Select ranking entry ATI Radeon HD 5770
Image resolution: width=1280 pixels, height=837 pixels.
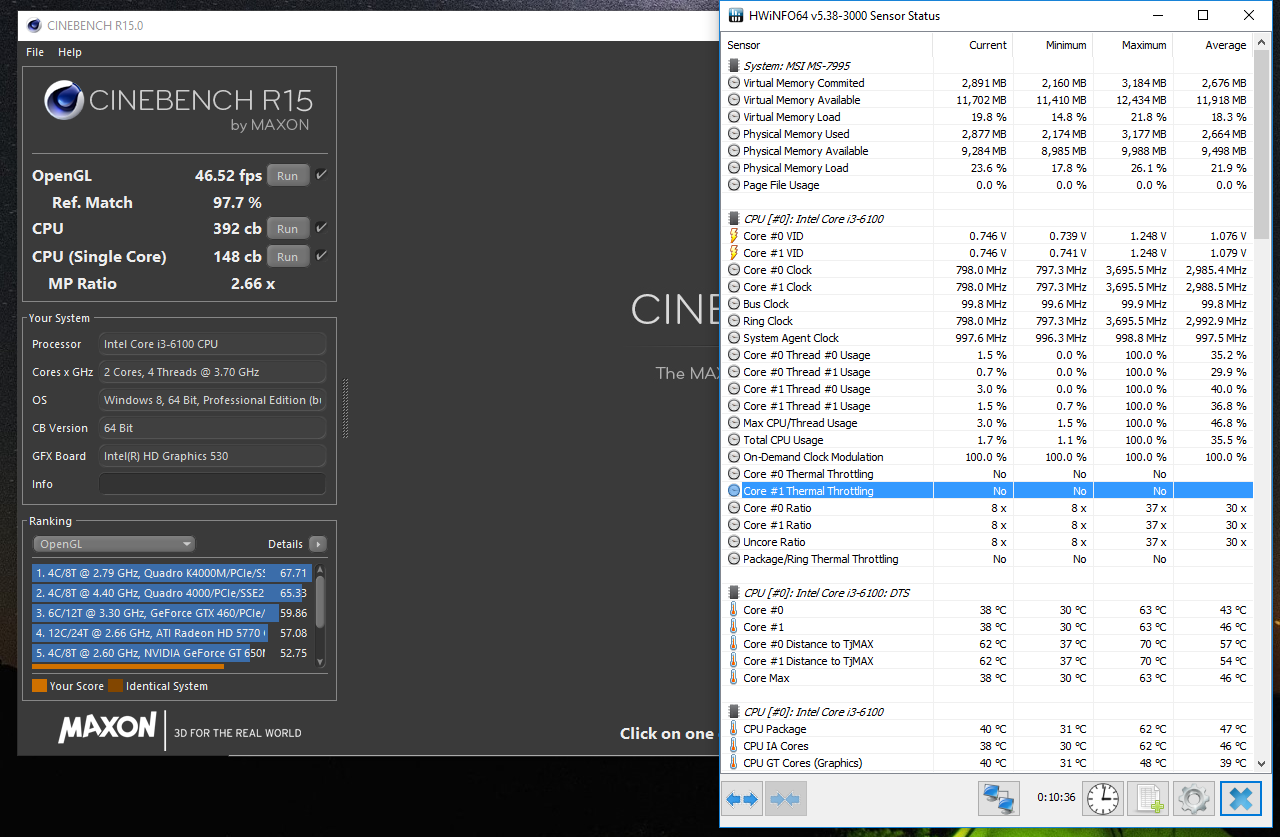170,633
